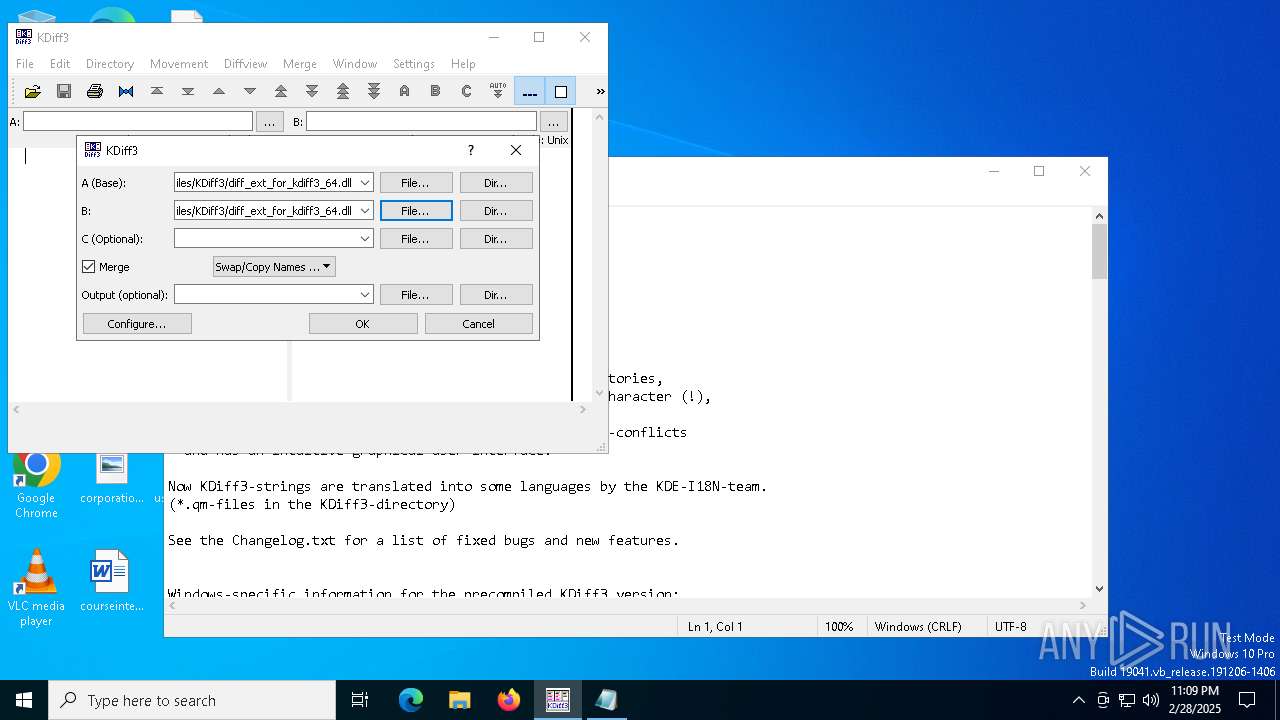Open the VLC media player desktop icon

[x=36, y=588]
